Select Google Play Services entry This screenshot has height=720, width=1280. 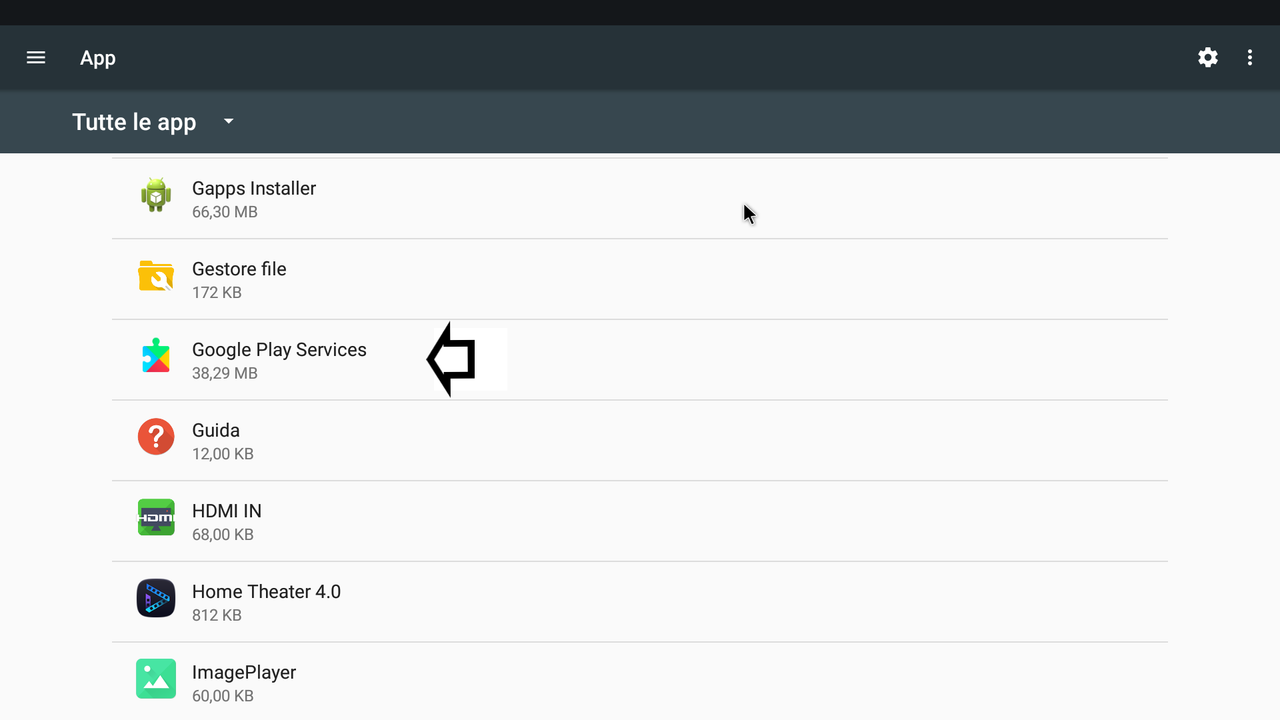[640, 360]
